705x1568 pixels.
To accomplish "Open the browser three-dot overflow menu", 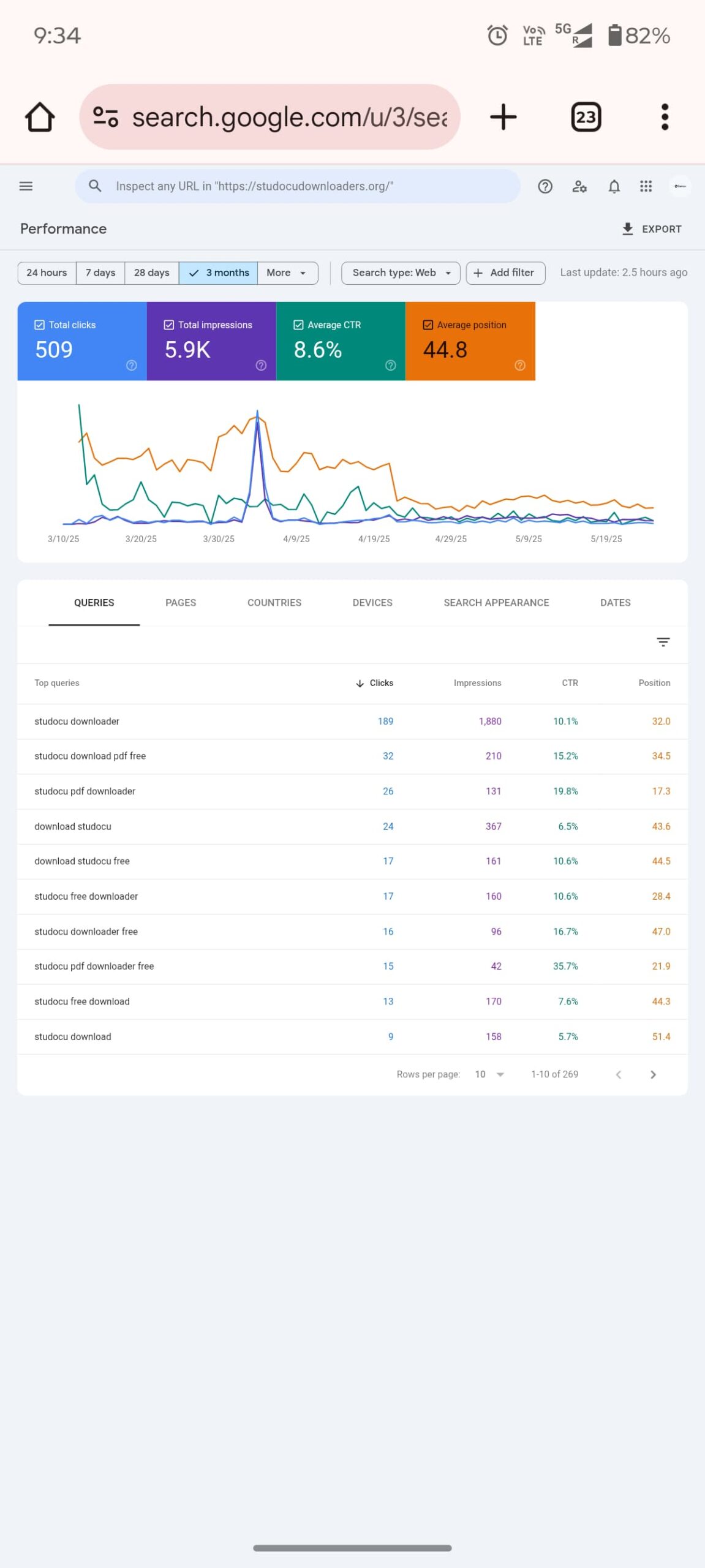I will (x=665, y=117).
